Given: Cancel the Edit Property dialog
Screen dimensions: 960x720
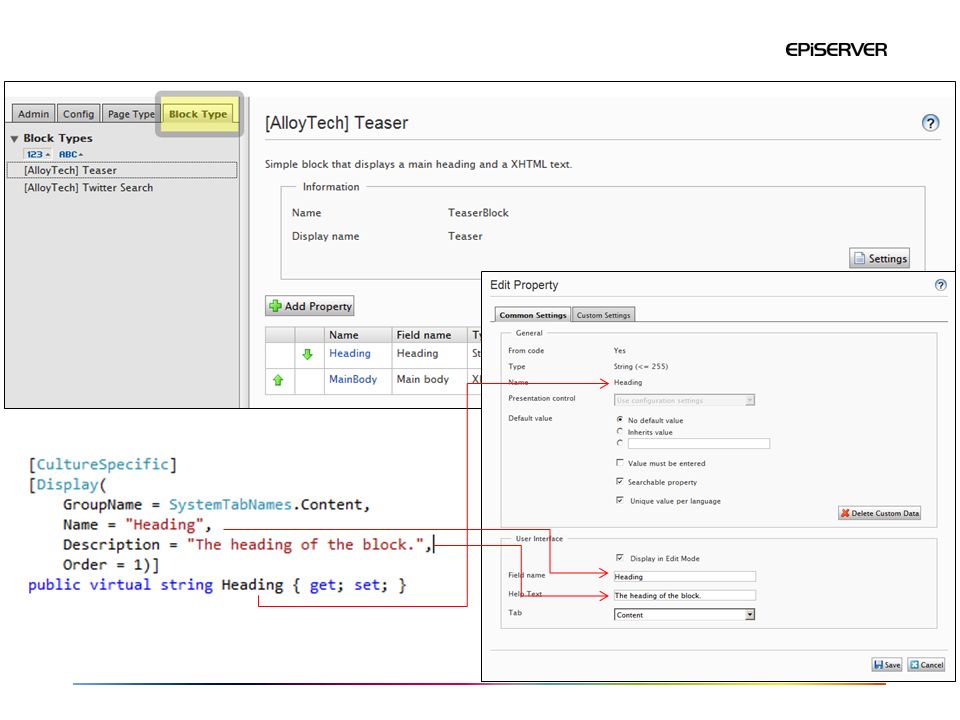Looking at the screenshot, I should point(926,665).
